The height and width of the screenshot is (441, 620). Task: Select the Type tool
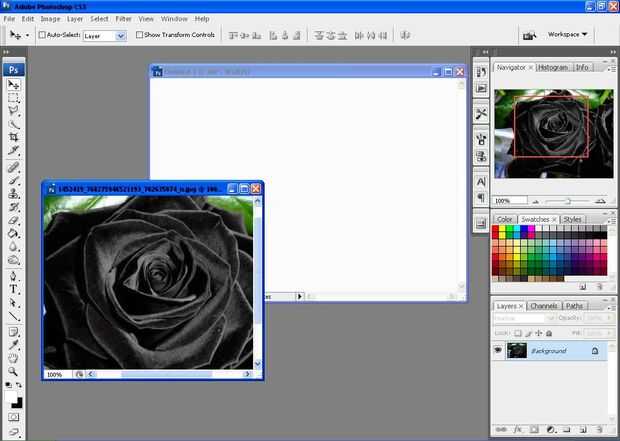coord(13,289)
